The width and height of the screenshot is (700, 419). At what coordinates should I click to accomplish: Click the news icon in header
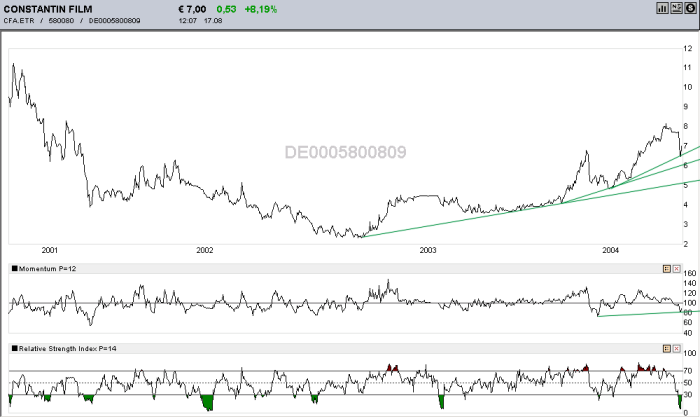pos(676,8)
